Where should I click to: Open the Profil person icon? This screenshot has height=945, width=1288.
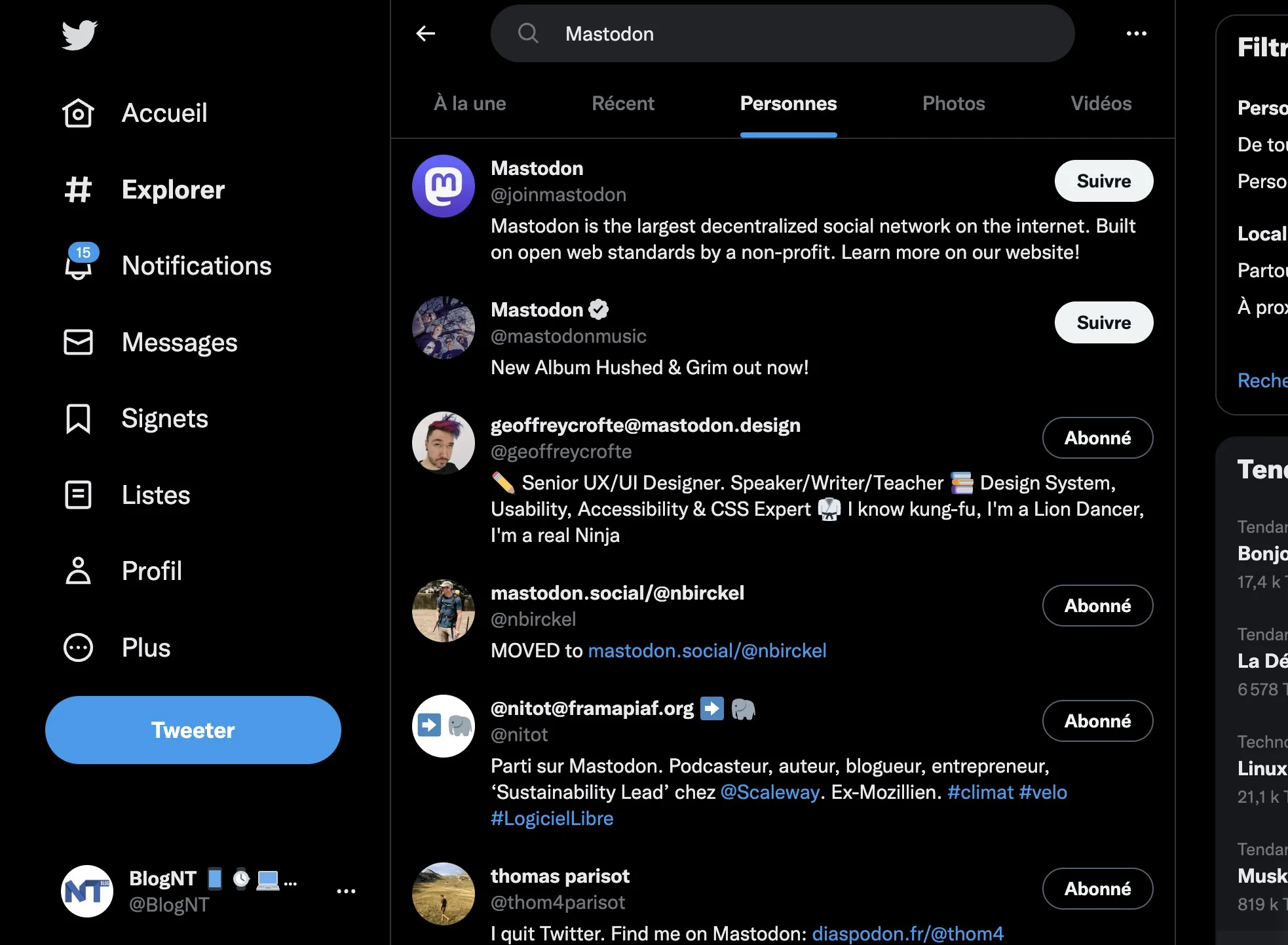tap(78, 571)
